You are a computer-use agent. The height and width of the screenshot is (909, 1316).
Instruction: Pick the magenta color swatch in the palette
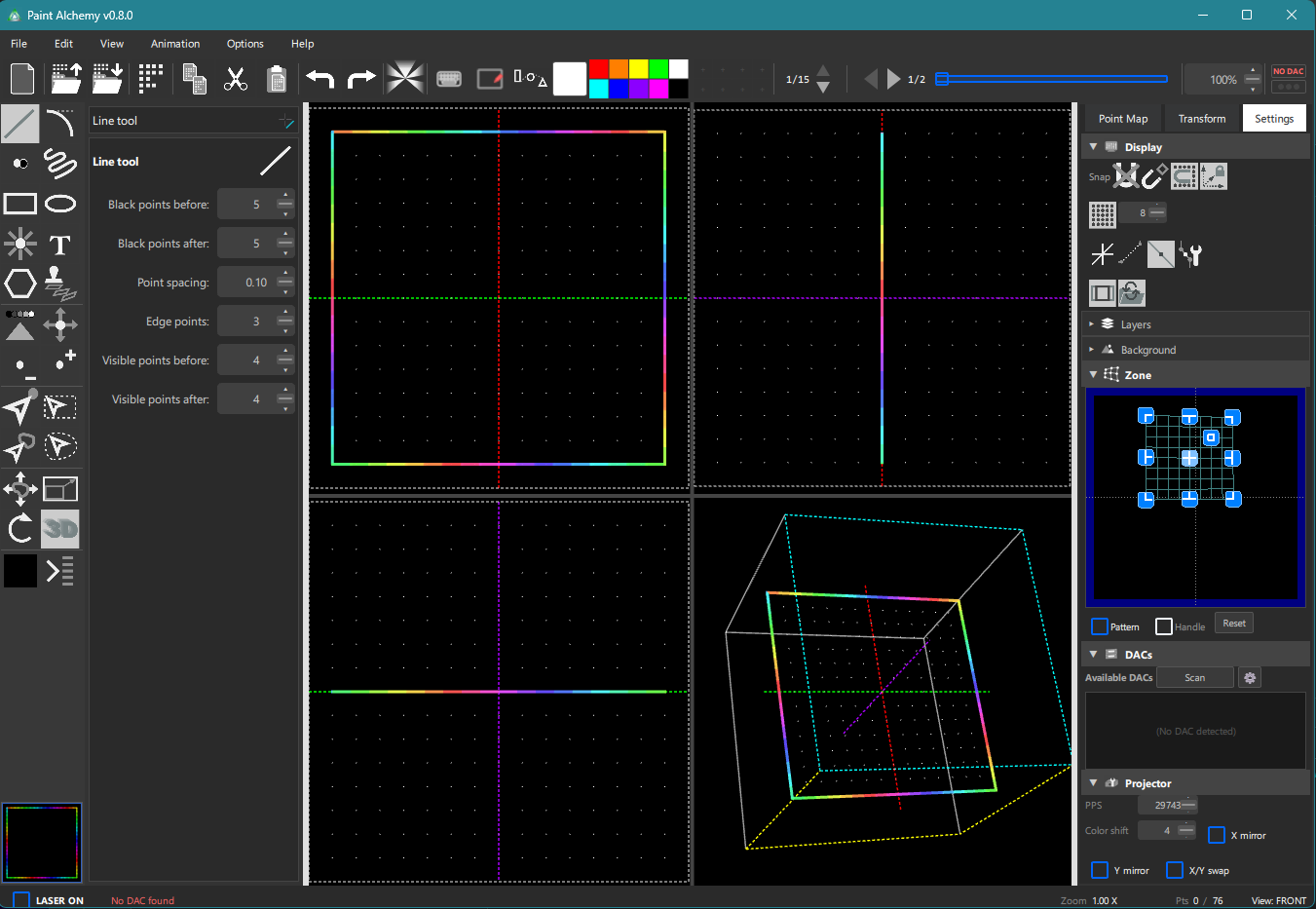(x=658, y=90)
